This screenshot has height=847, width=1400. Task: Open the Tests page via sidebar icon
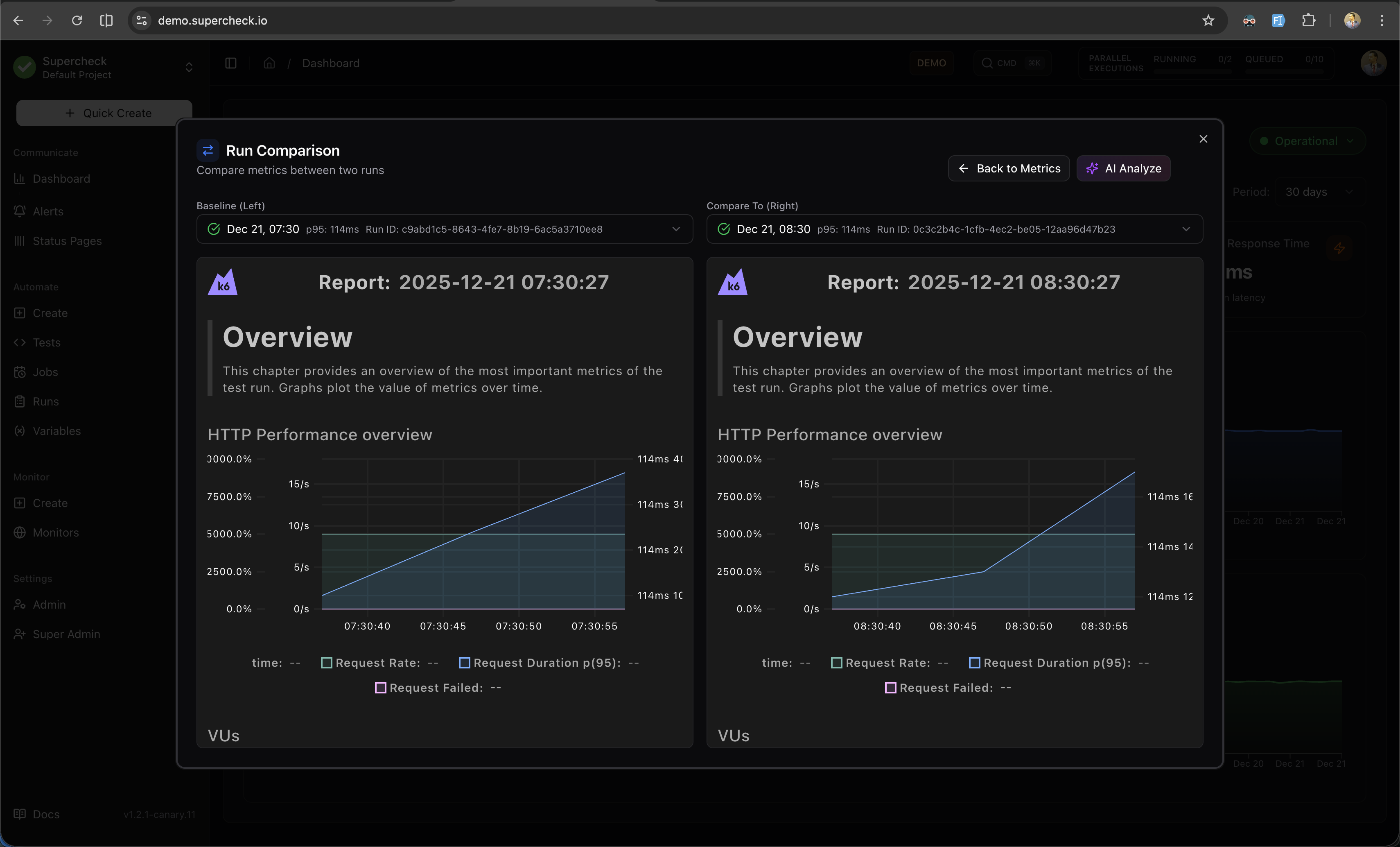tap(46, 342)
